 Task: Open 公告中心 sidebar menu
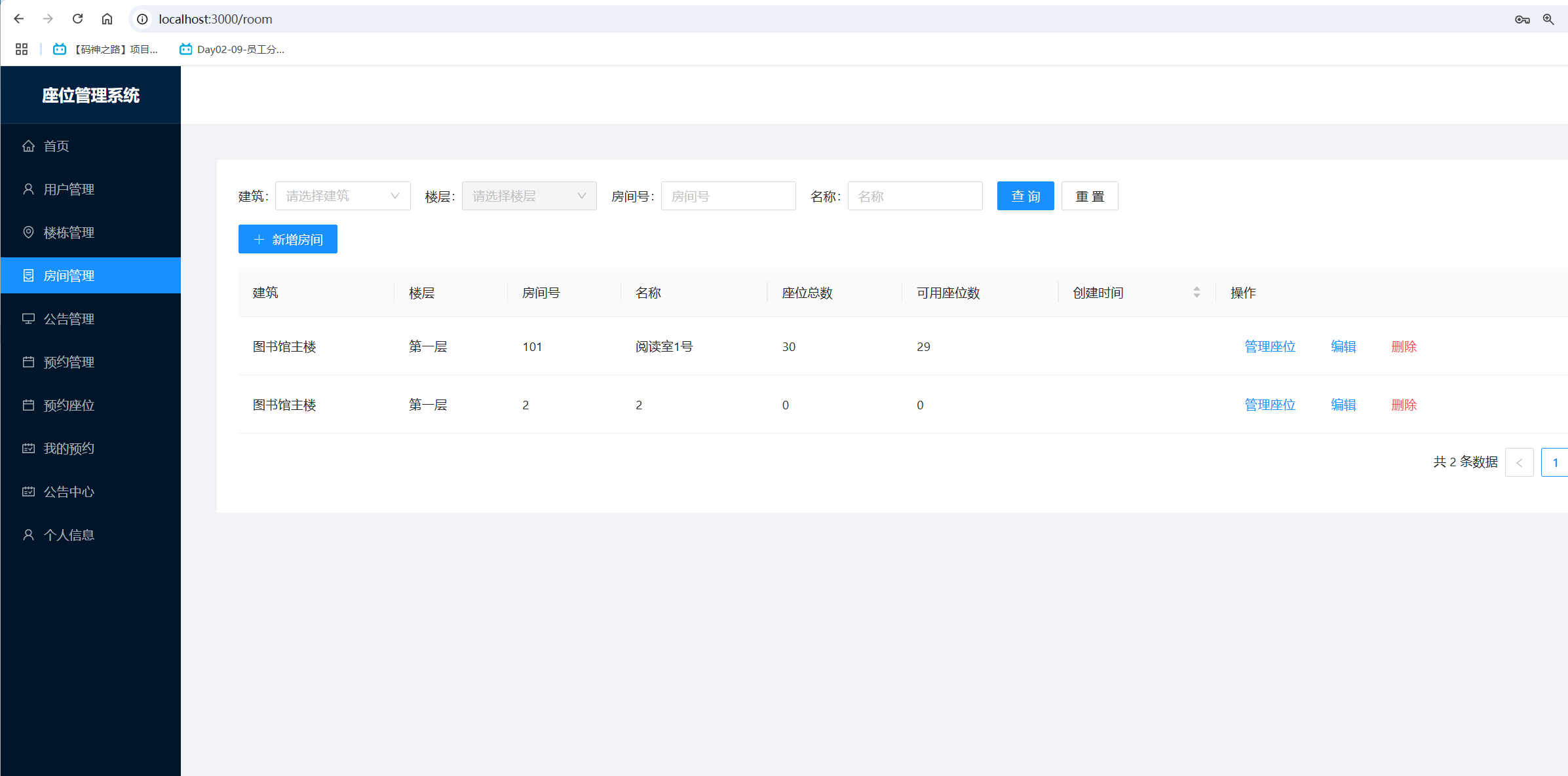(68, 492)
